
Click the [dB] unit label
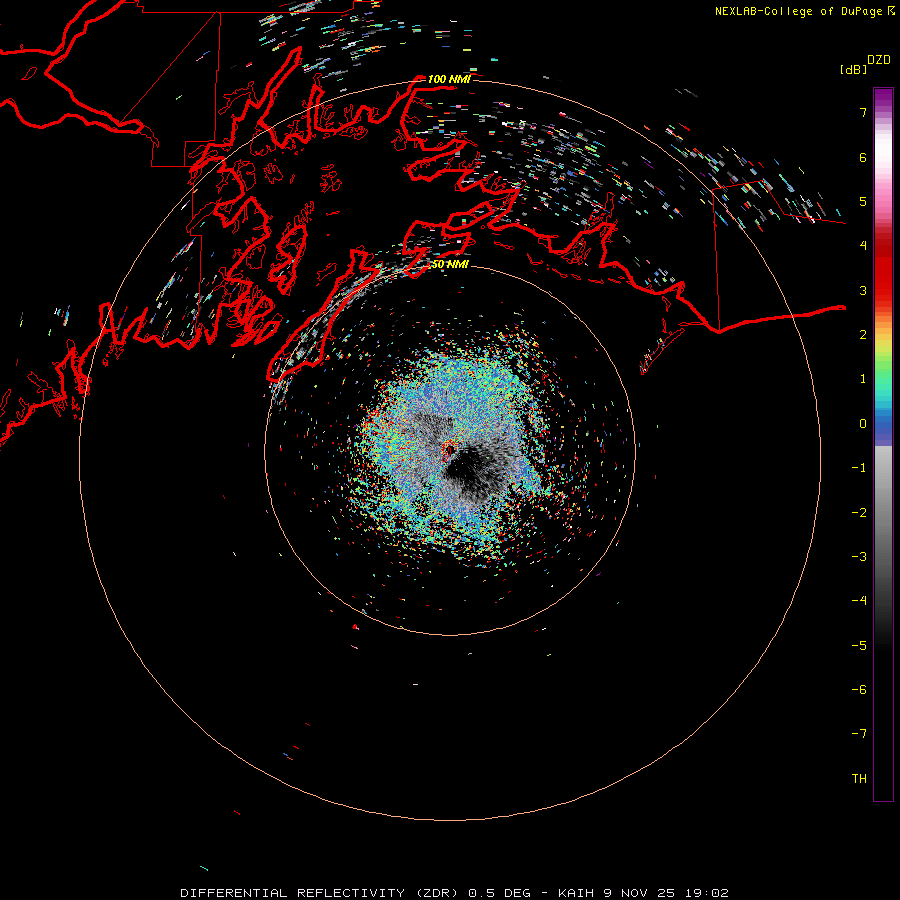854,69
